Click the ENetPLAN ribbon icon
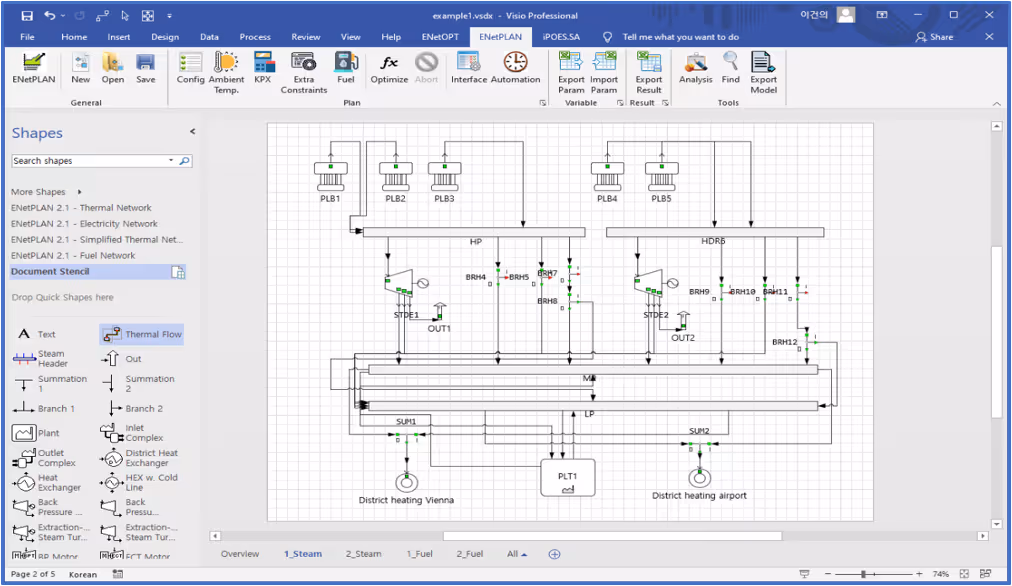 tap(34, 68)
